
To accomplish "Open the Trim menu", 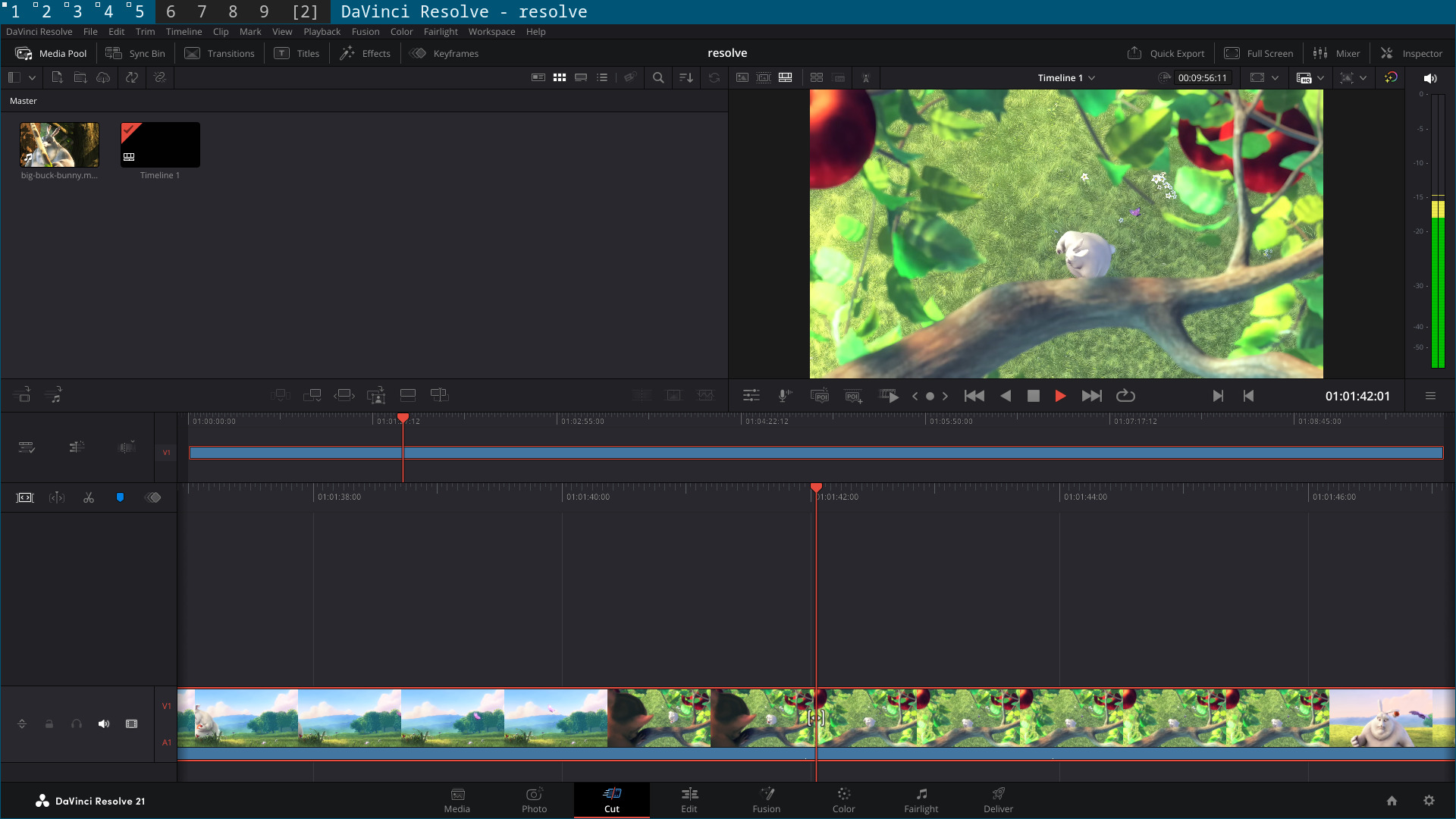I will coord(145,32).
